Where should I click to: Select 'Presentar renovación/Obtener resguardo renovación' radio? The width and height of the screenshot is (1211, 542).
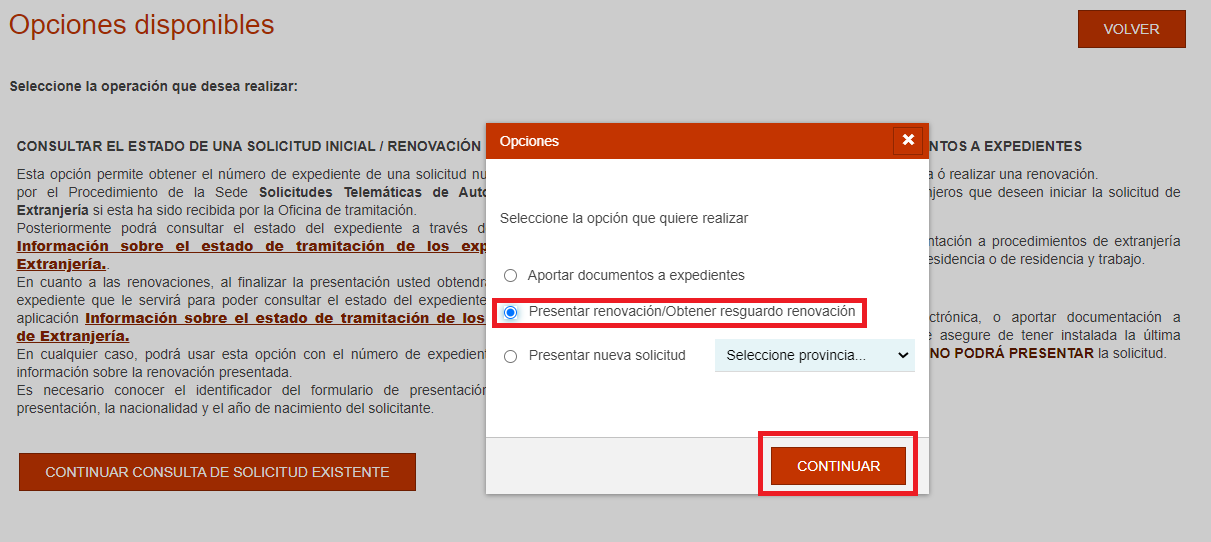tap(511, 312)
